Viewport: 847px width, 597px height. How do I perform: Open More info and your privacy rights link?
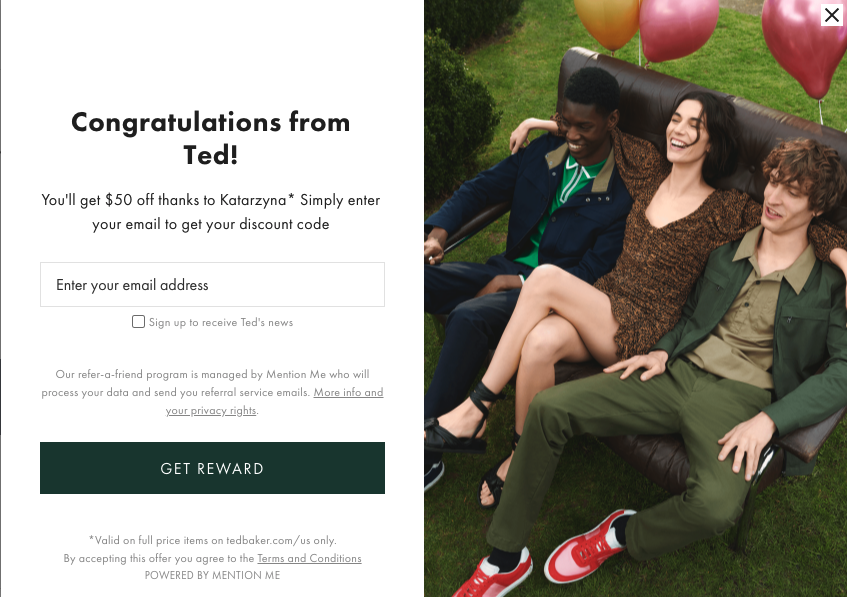pyautogui.click(x=274, y=401)
